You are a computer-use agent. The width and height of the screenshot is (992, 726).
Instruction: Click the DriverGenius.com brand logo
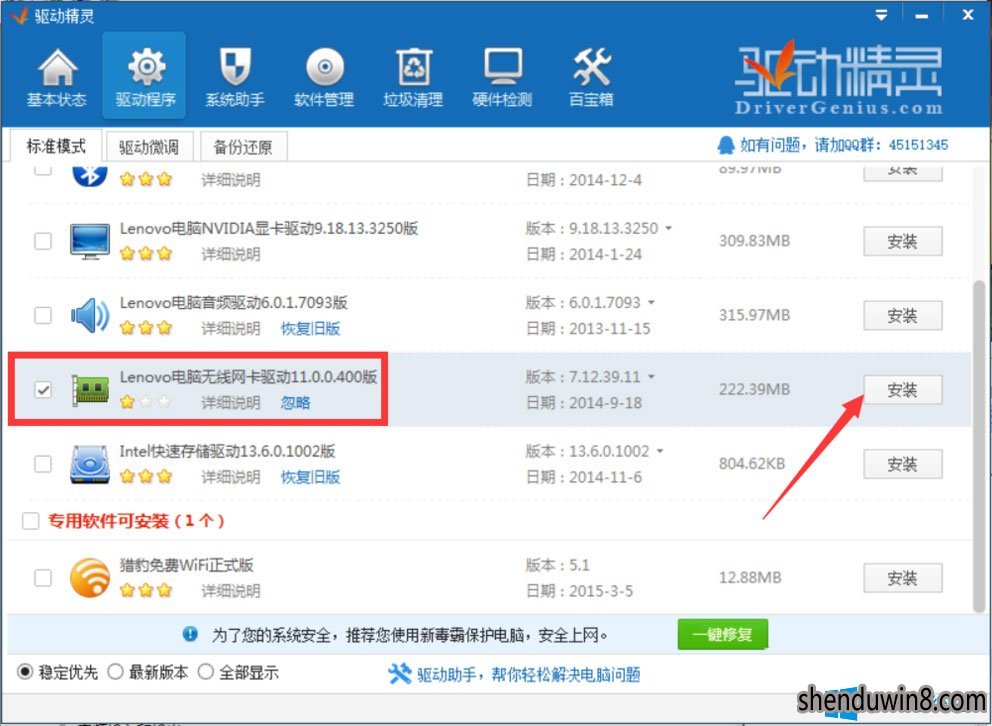point(838,78)
